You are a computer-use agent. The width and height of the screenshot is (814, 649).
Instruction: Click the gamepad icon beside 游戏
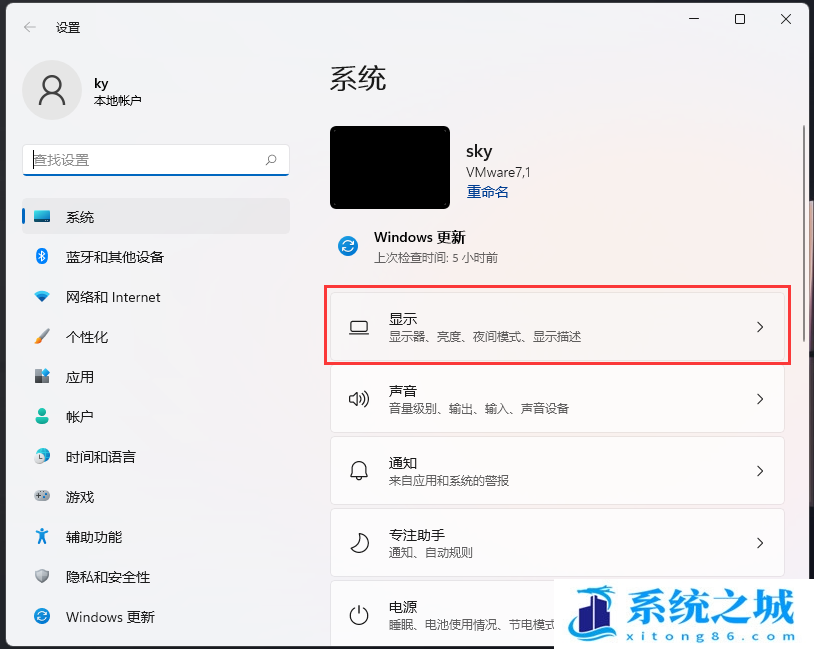42,496
